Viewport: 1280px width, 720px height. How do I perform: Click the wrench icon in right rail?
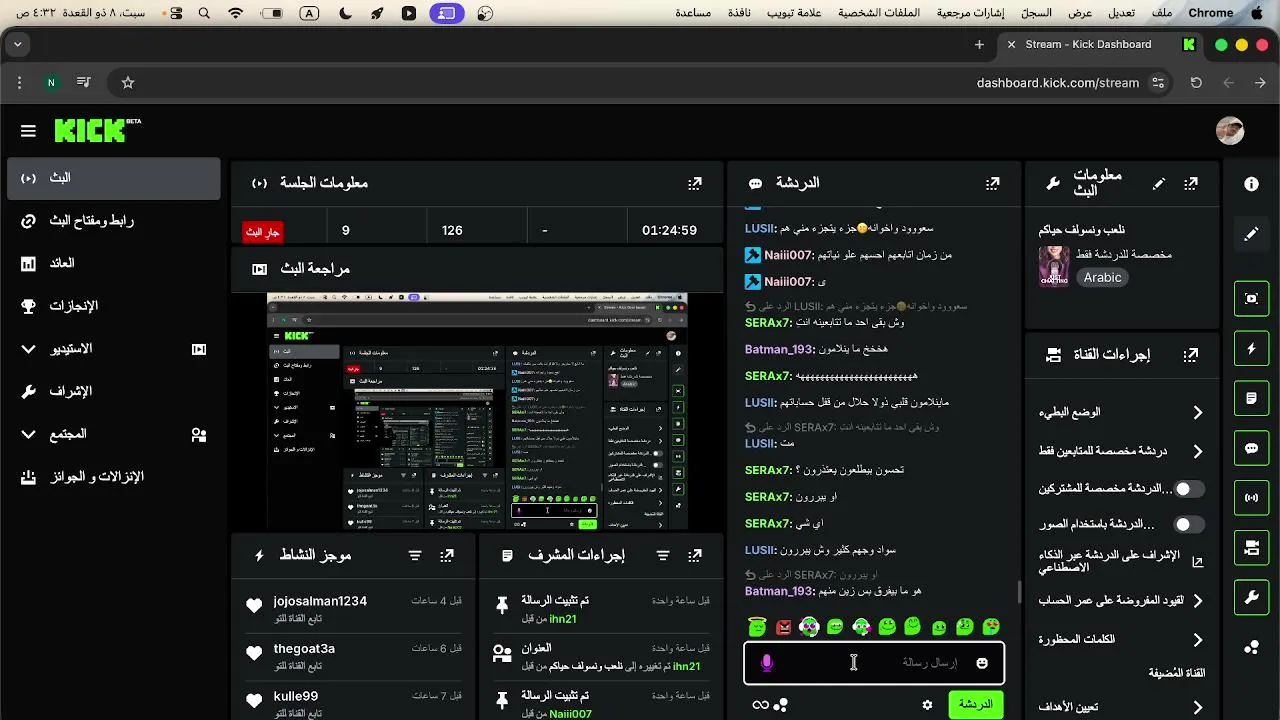(1251, 598)
